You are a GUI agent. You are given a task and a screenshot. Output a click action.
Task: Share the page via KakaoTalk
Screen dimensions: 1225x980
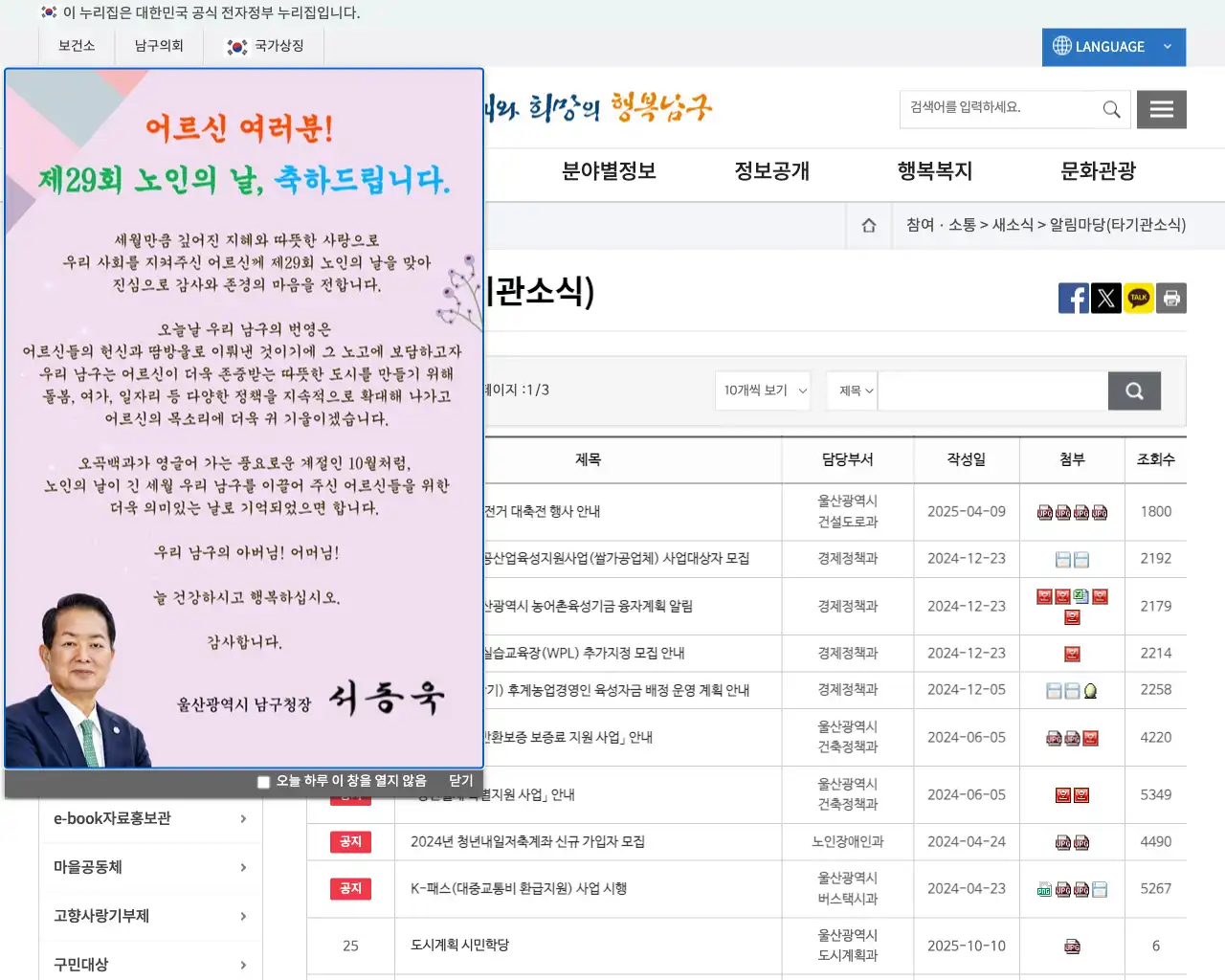(1138, 299)
